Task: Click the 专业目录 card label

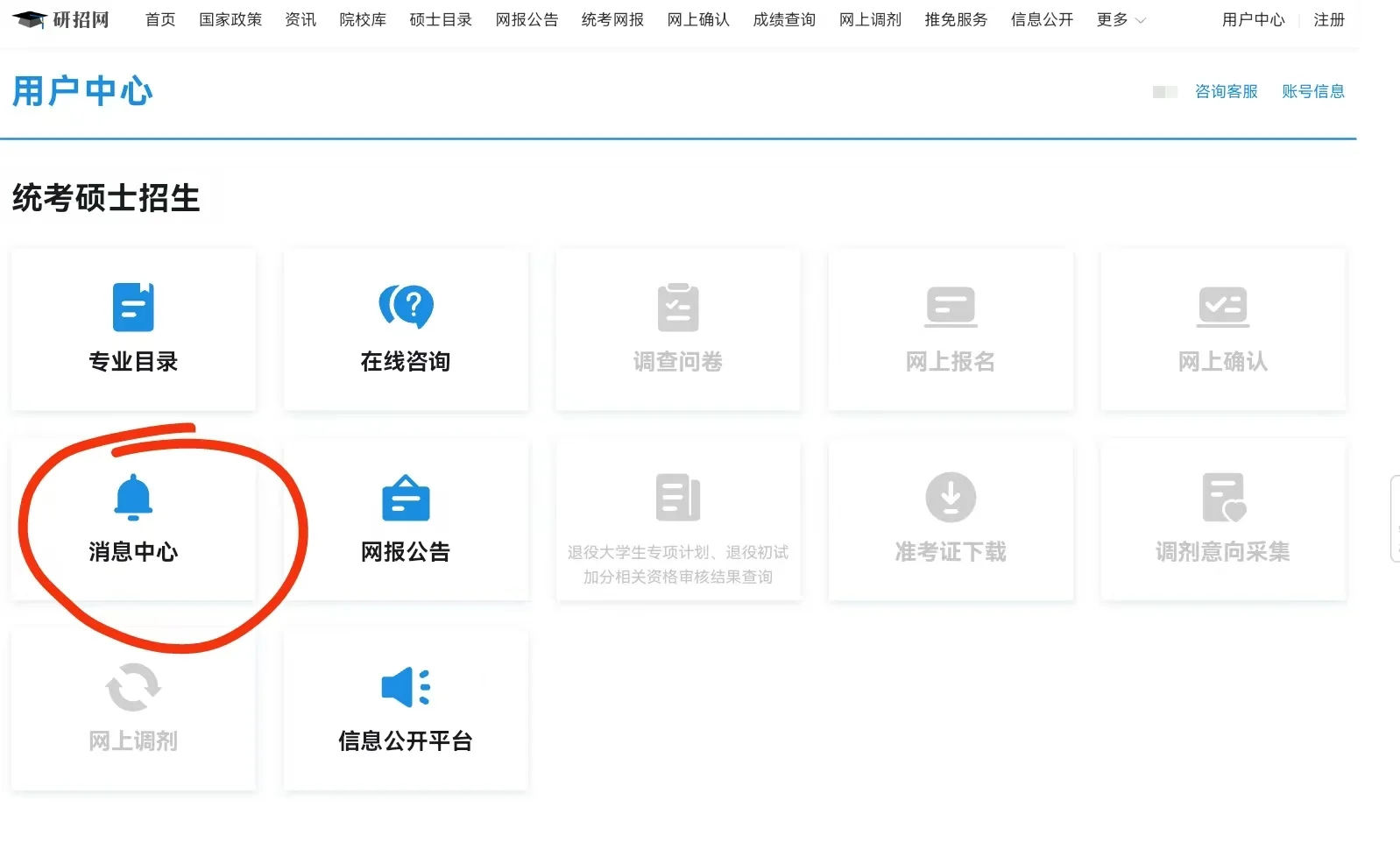Action: (133, 361)
